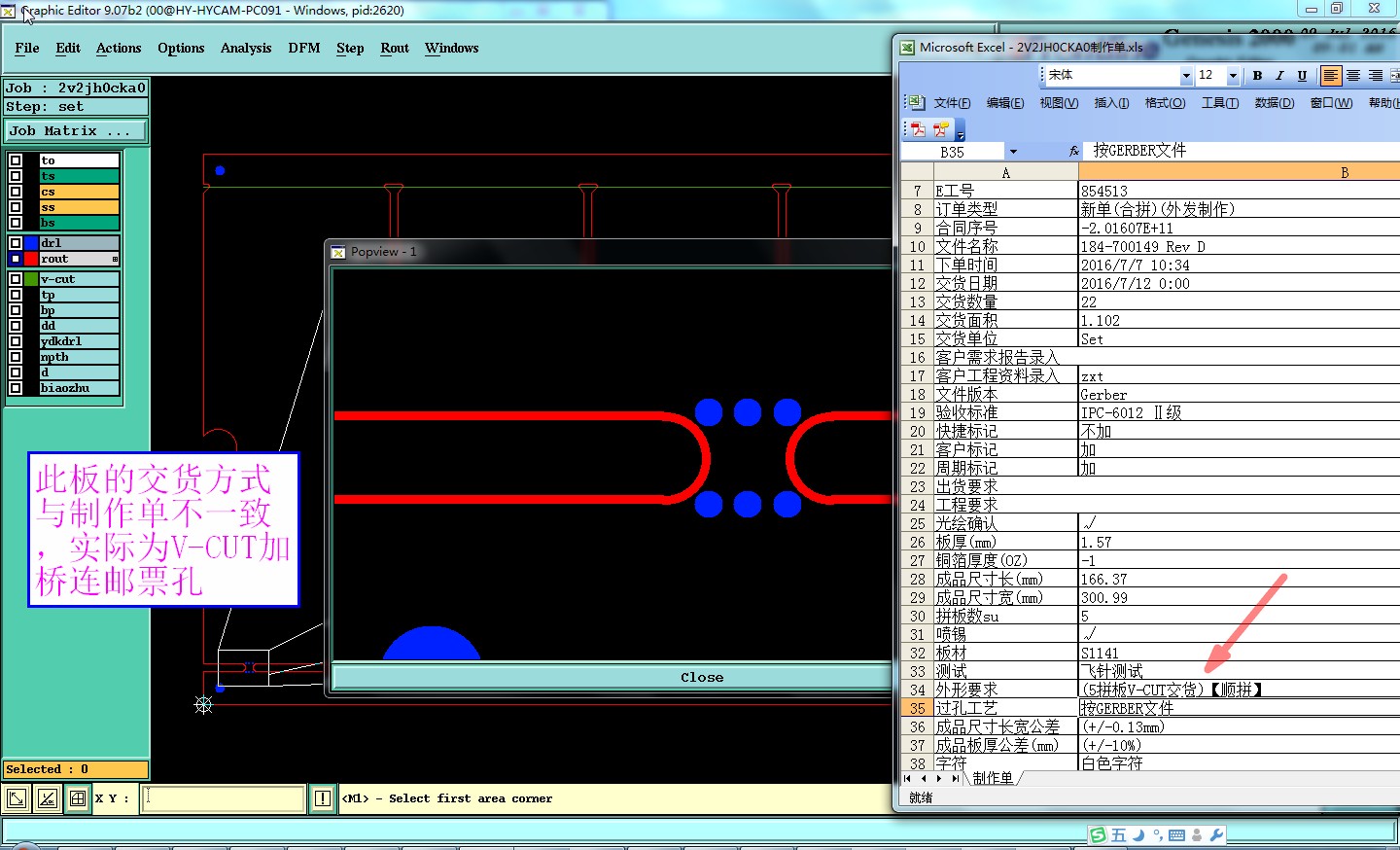This screenshot has height=850, width=1400.
Task: Open the font name dropdown showing 宋体
Action: (1186, 76)
